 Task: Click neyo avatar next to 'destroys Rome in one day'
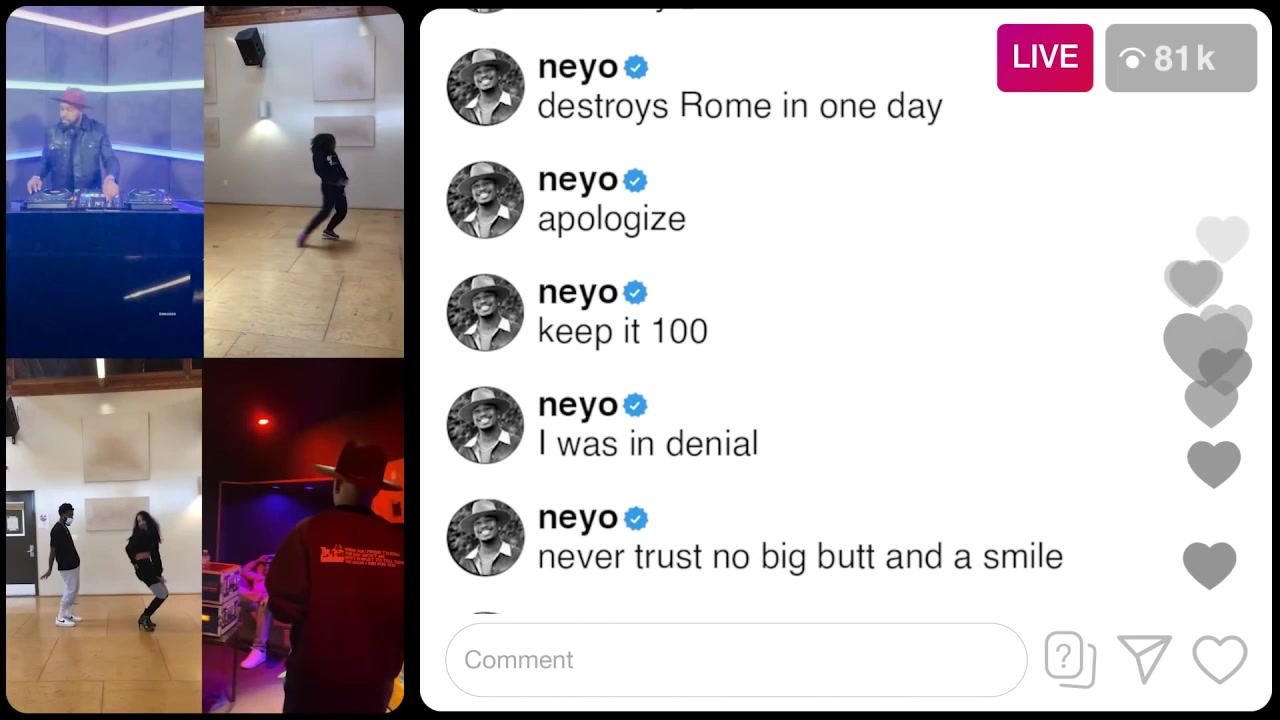click(485, 87)
